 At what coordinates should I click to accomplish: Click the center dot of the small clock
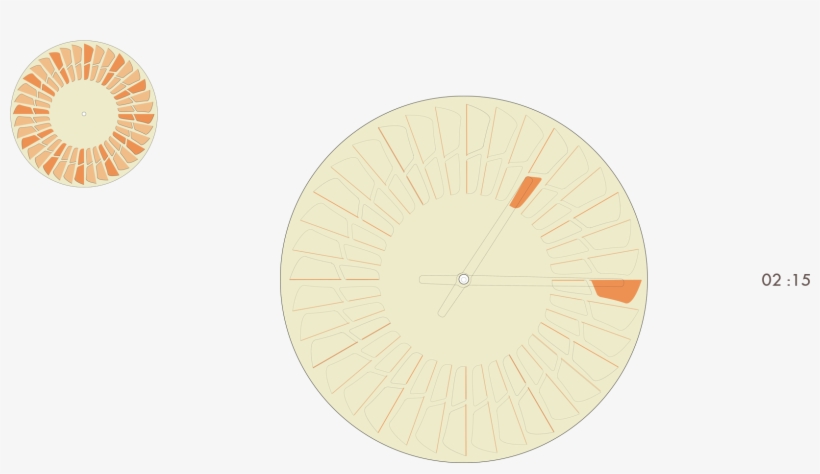[84, 113]
